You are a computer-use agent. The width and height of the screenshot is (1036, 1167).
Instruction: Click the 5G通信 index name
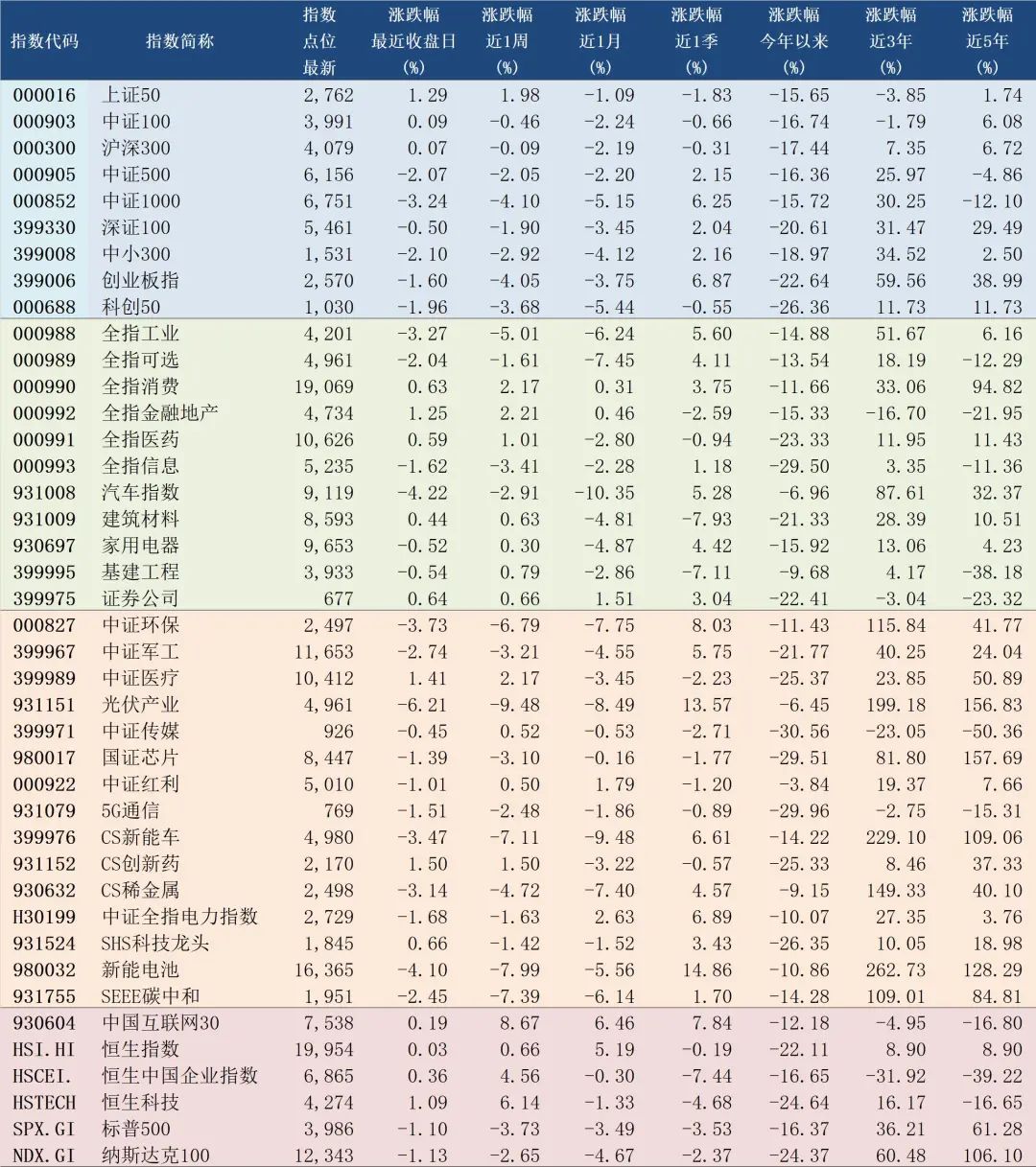[x=130, y=811]
